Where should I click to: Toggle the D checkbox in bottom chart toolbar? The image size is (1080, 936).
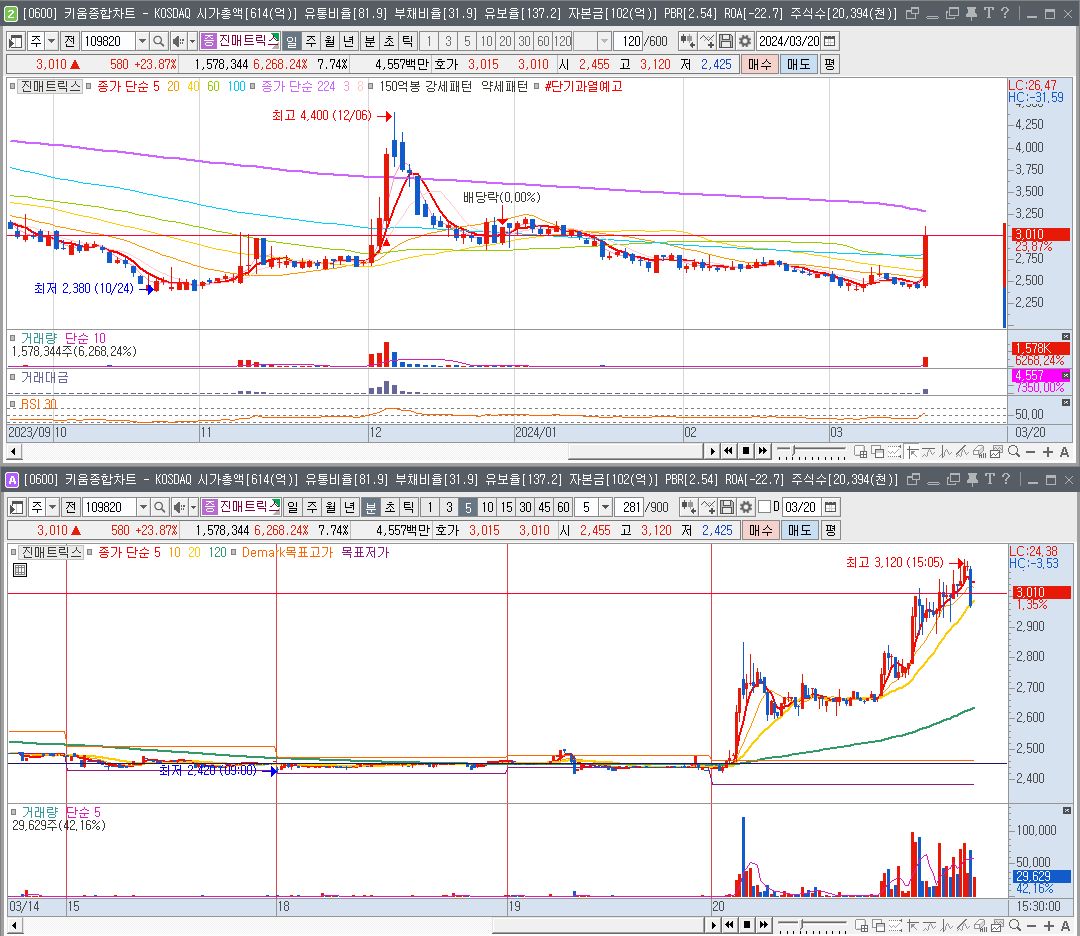[x=764, y=507]
